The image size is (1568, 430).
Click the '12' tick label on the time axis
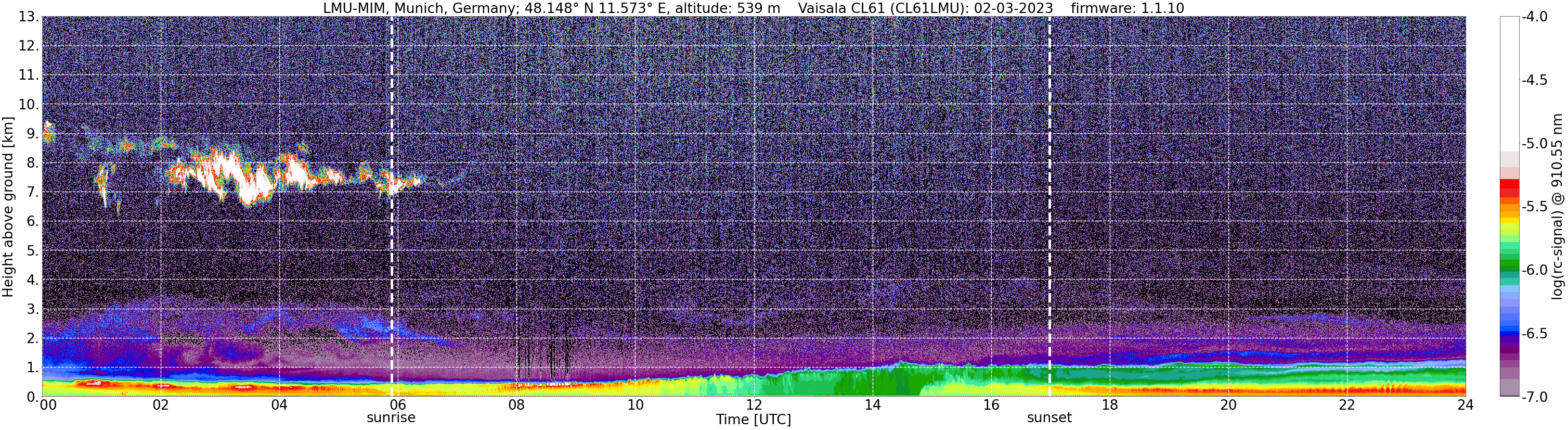point(754,405)
